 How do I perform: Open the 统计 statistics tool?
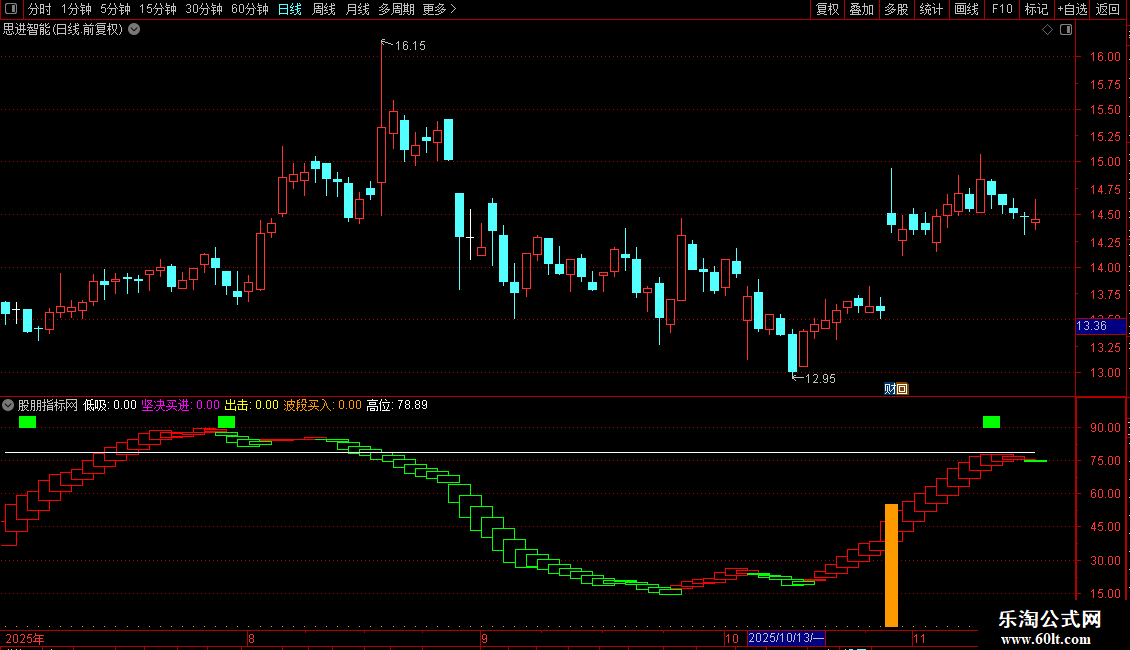click(x=930, y=9)
